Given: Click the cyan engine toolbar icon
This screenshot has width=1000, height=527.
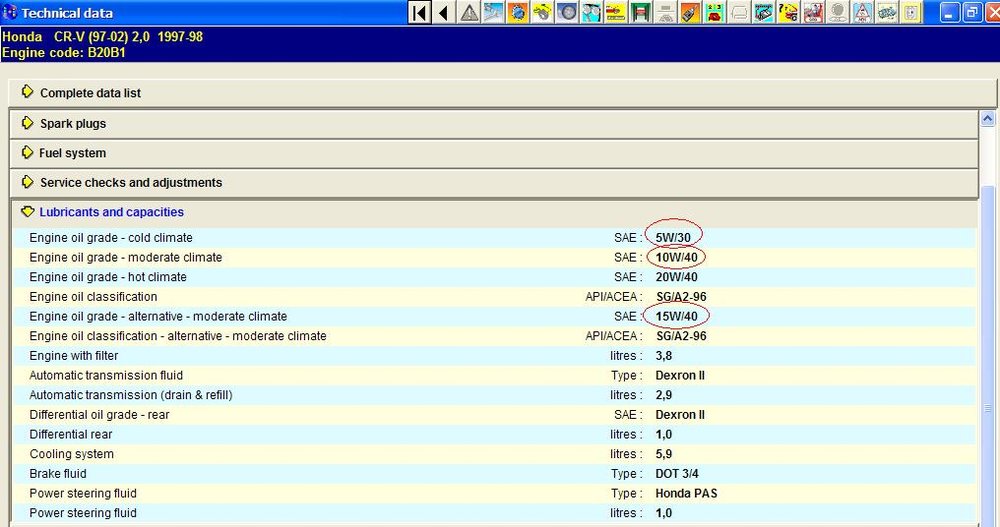Looking at the screenshot, I should (x=763, y=12).
